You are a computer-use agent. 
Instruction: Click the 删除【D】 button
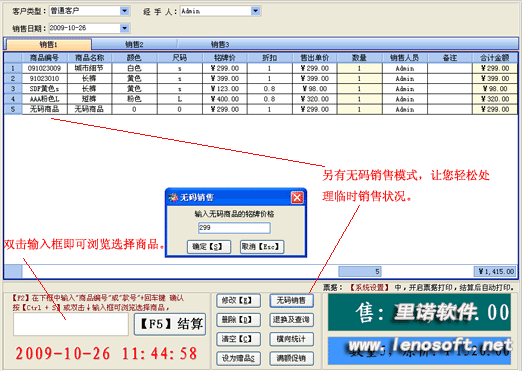pos(238,320)
